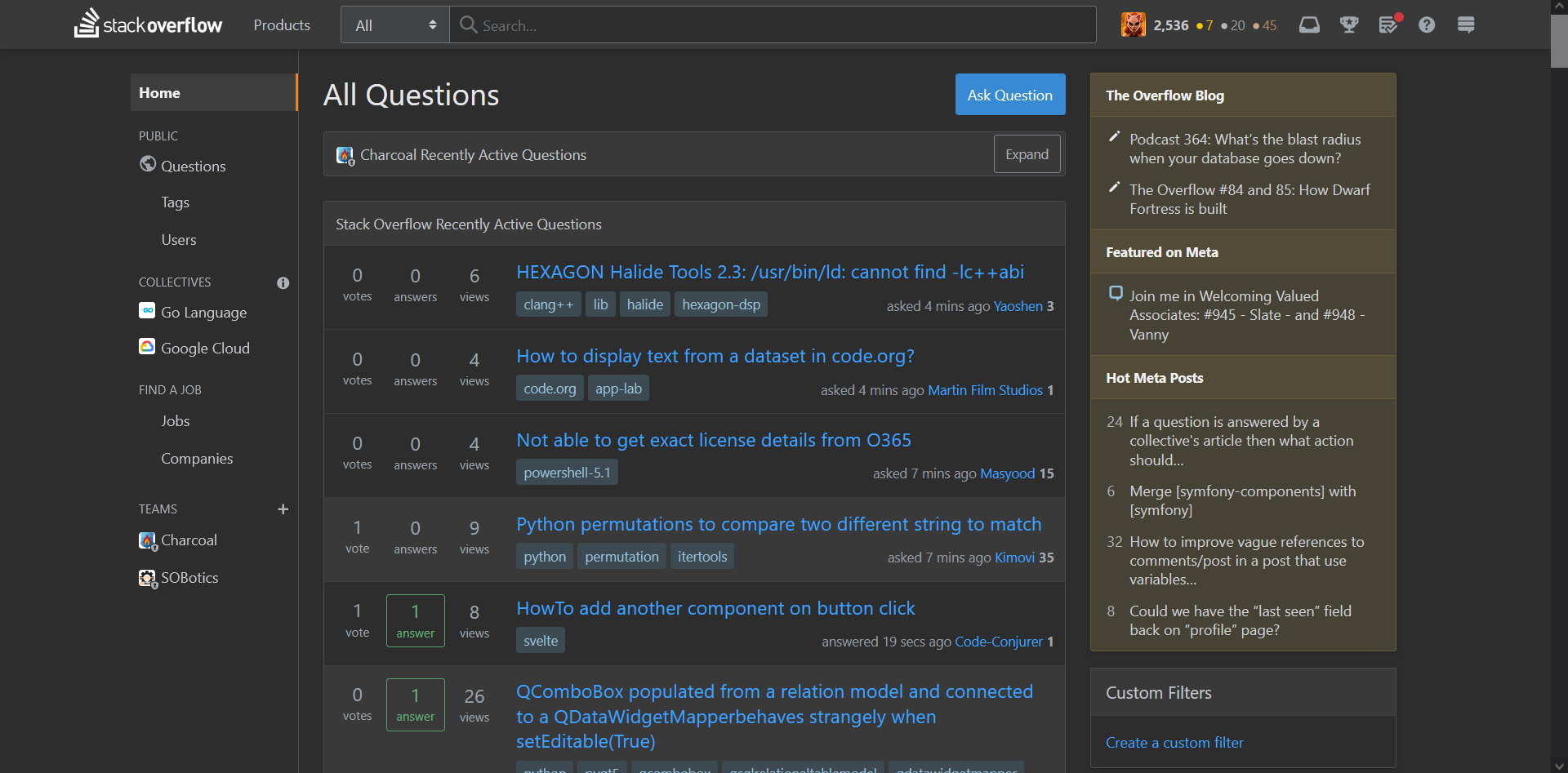
Task: Open the QComboBox relation model question
Action: (x=775, y=716)
